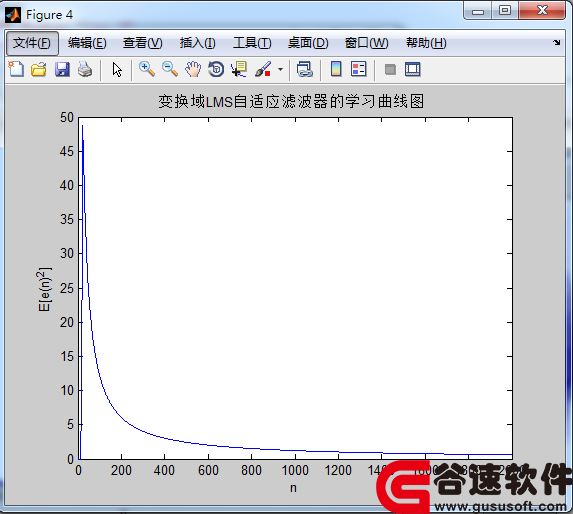The width and height of the screenshot is (573, 514).
Task: Open the 文件(F) menu
Action: click(32, 43)
